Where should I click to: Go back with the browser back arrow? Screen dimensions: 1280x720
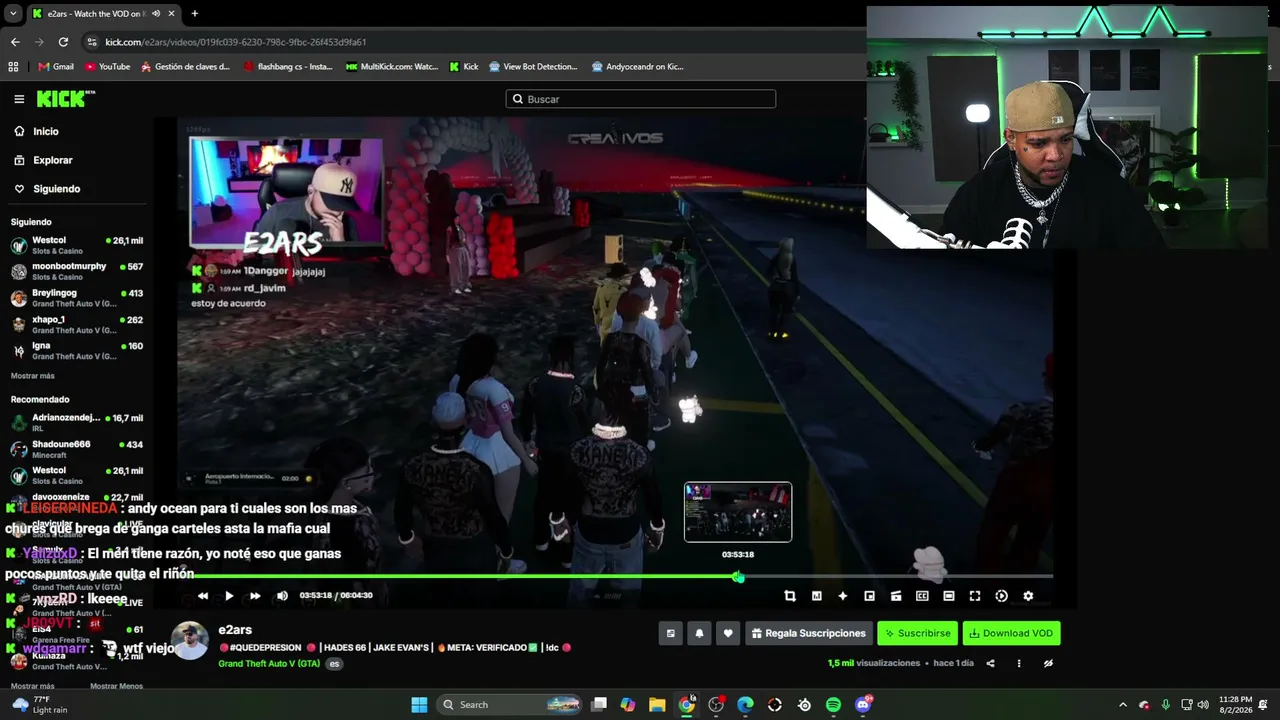15,42
